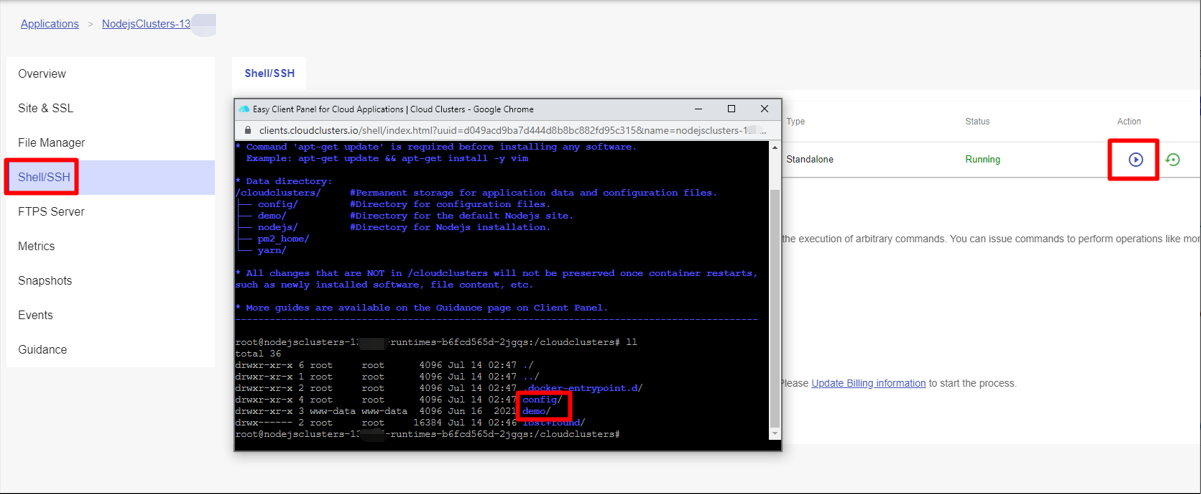Image resolution: width=1201 pixels, height=494 pixels.
Task: Close the shell popup window
Action: 764,109
